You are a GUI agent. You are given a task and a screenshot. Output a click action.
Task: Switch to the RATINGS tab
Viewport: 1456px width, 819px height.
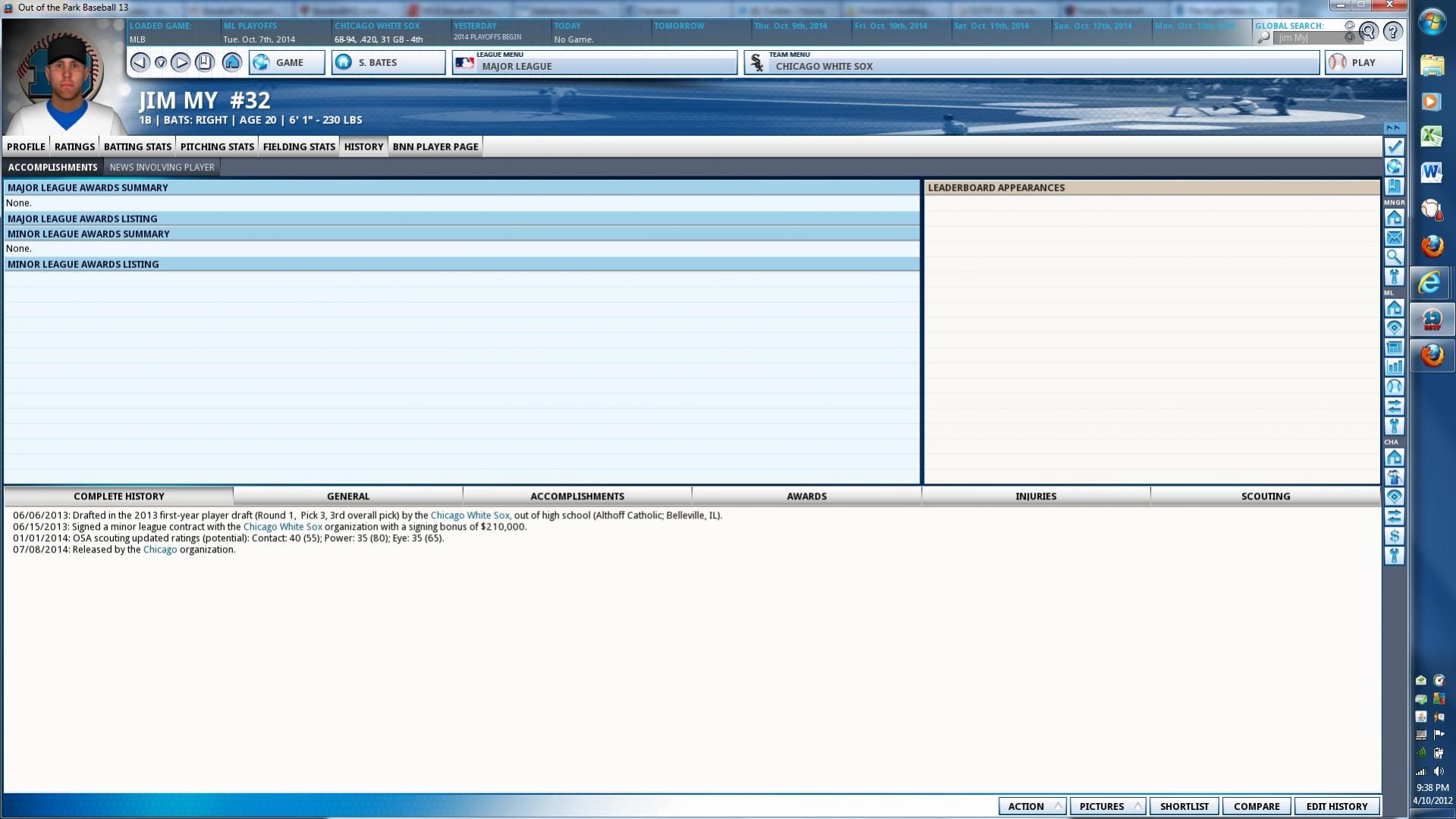74,146
